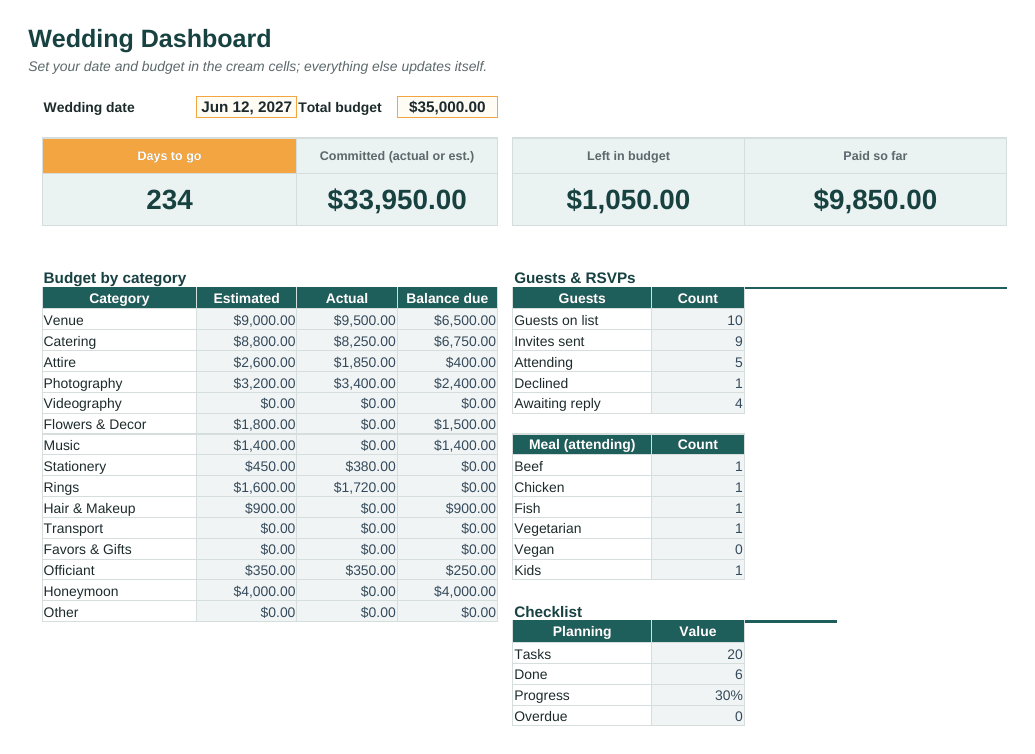Select the Transport category cell
The width and height of the screenshot is (1035, 754).
tap(119, 528)
